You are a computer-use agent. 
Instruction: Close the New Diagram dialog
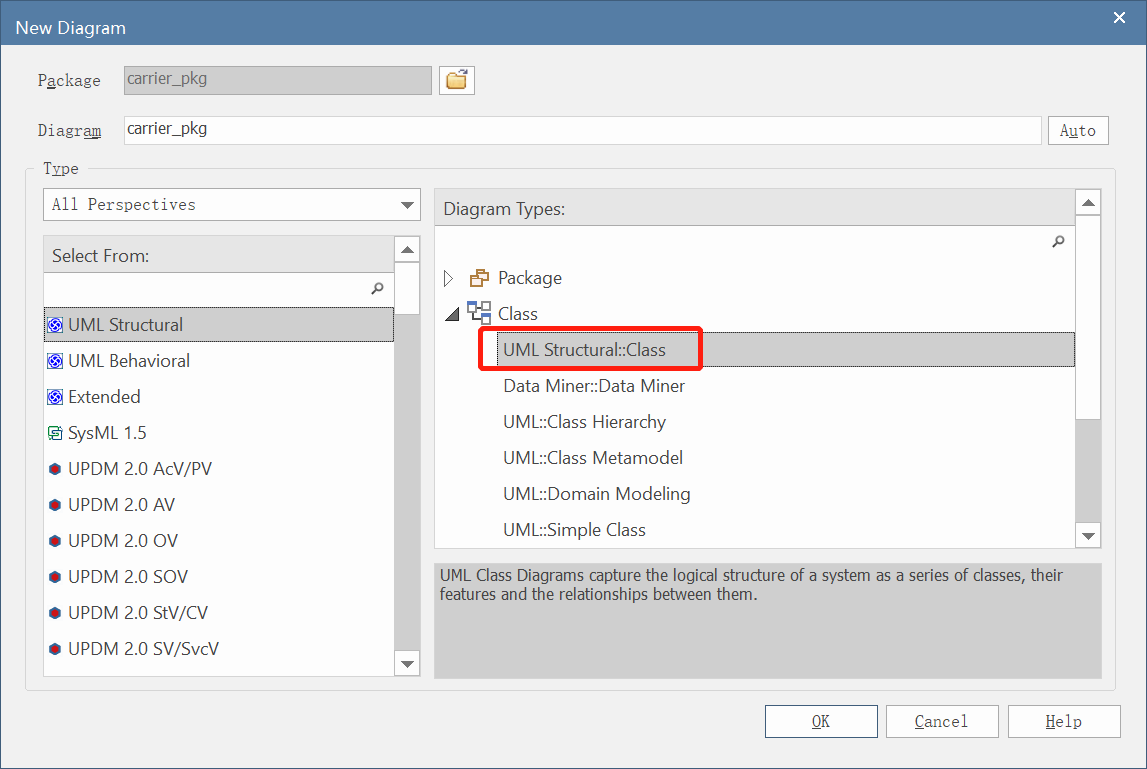1119,18
